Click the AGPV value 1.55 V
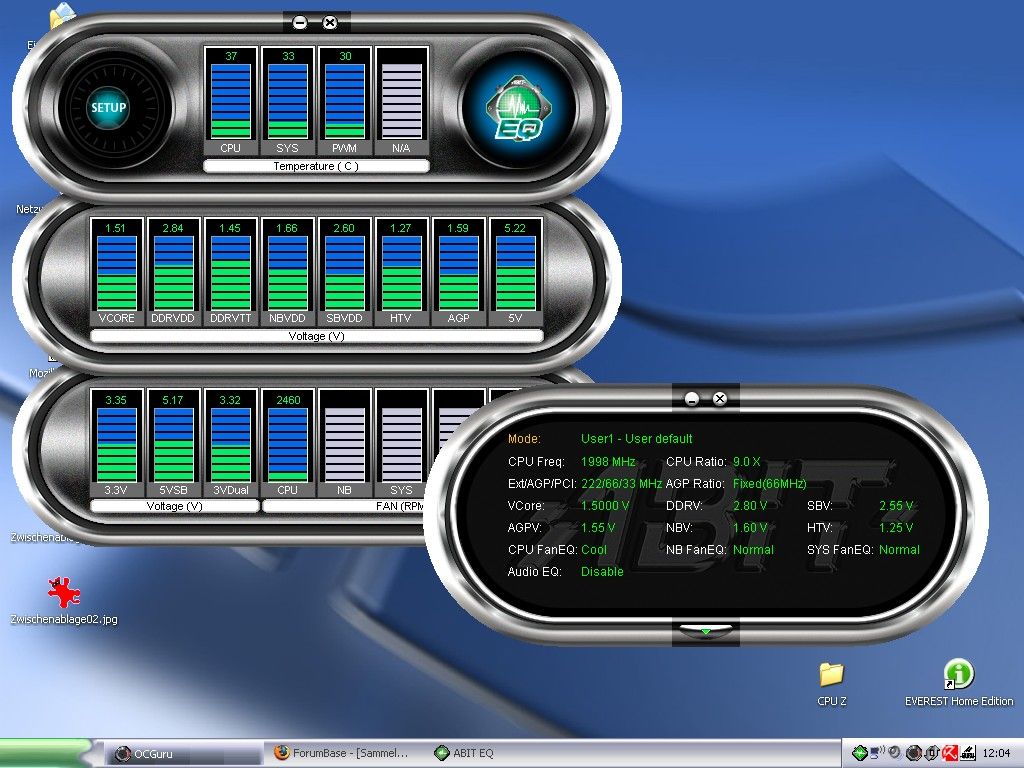The width and height of the screenshot is (1024, 768). click(598, 528)
